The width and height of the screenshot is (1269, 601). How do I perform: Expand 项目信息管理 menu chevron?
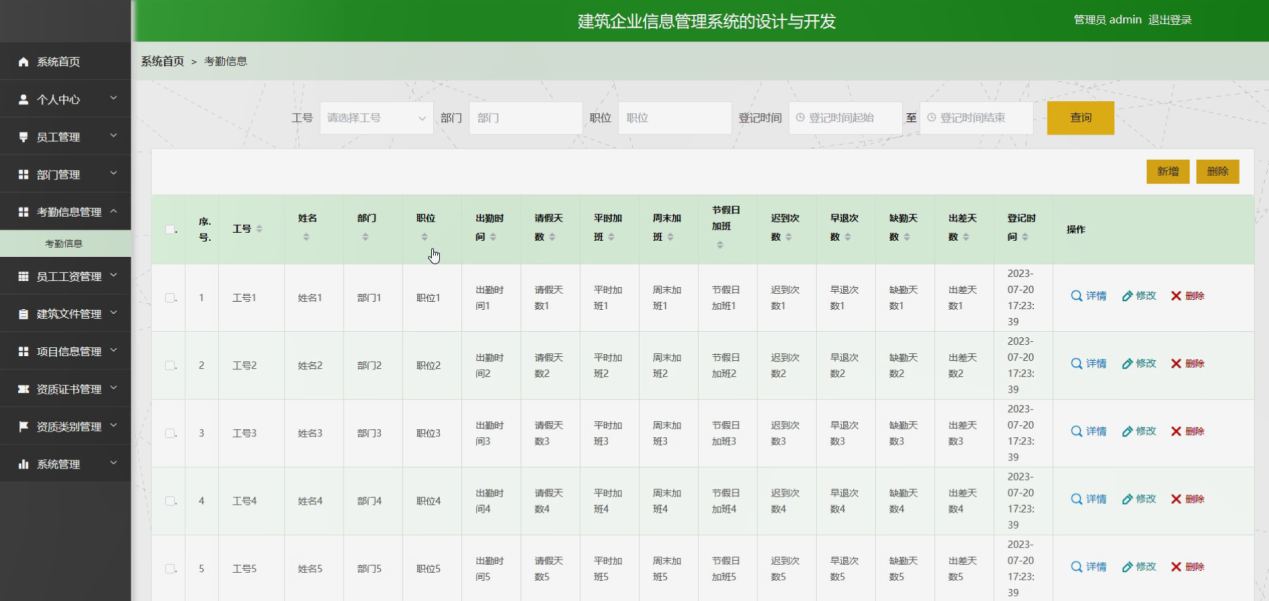click(x=114, y=350)
